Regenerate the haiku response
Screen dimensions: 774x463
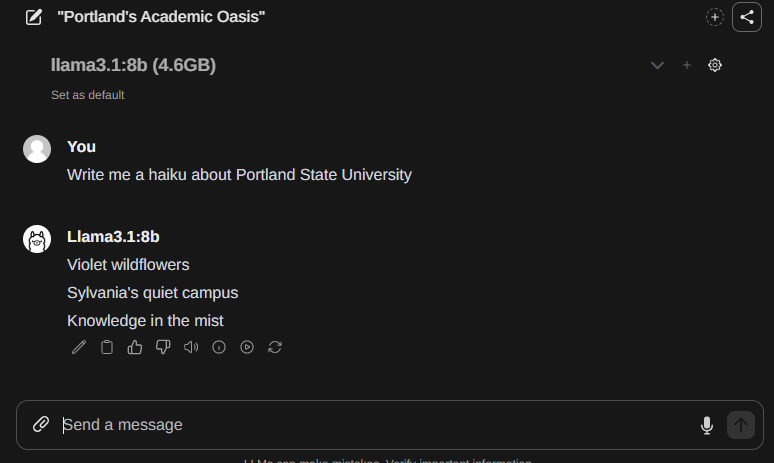tap(275, 347)
